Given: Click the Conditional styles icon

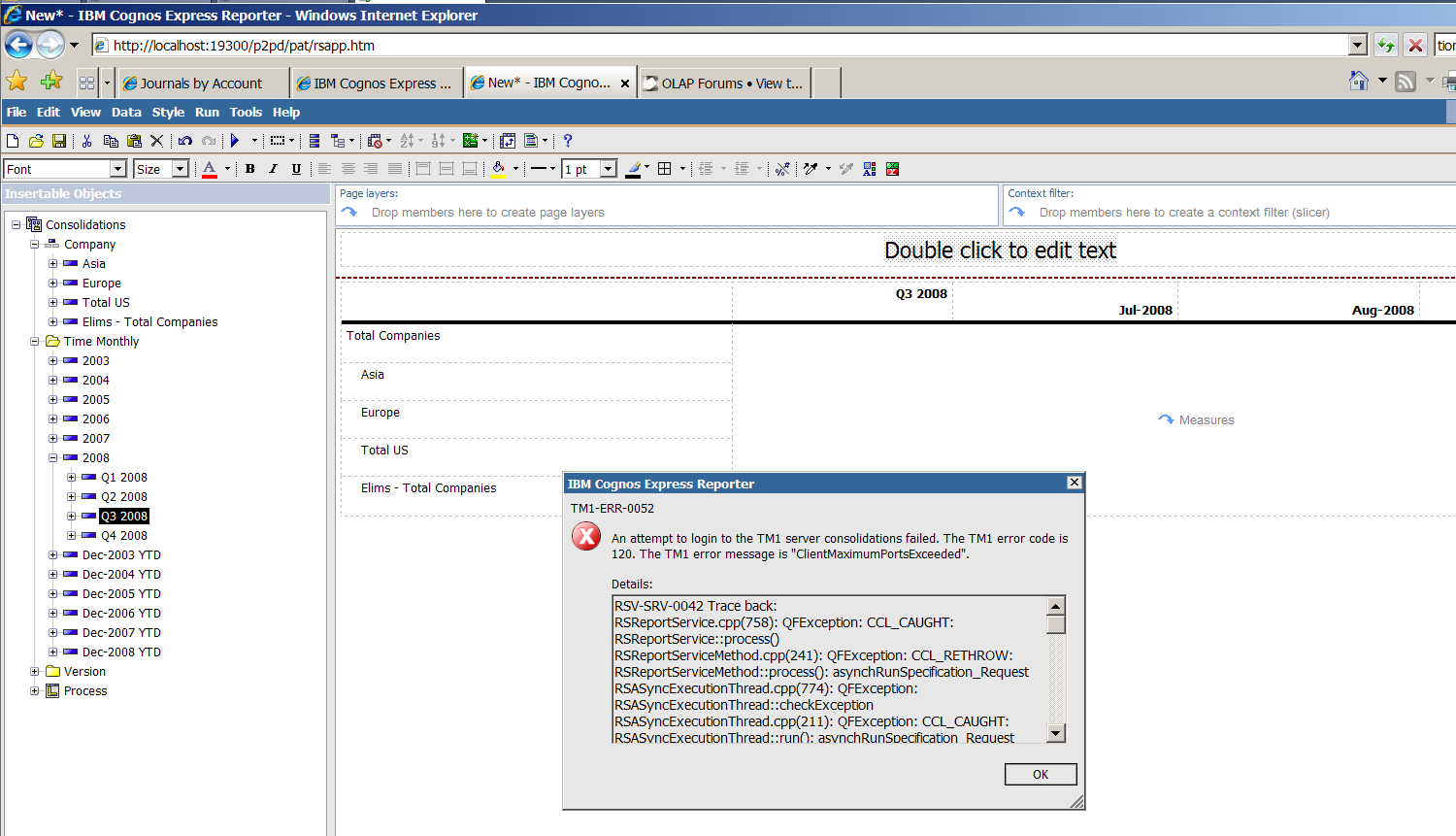Looking at the screenshot, I should coord(869,169).
